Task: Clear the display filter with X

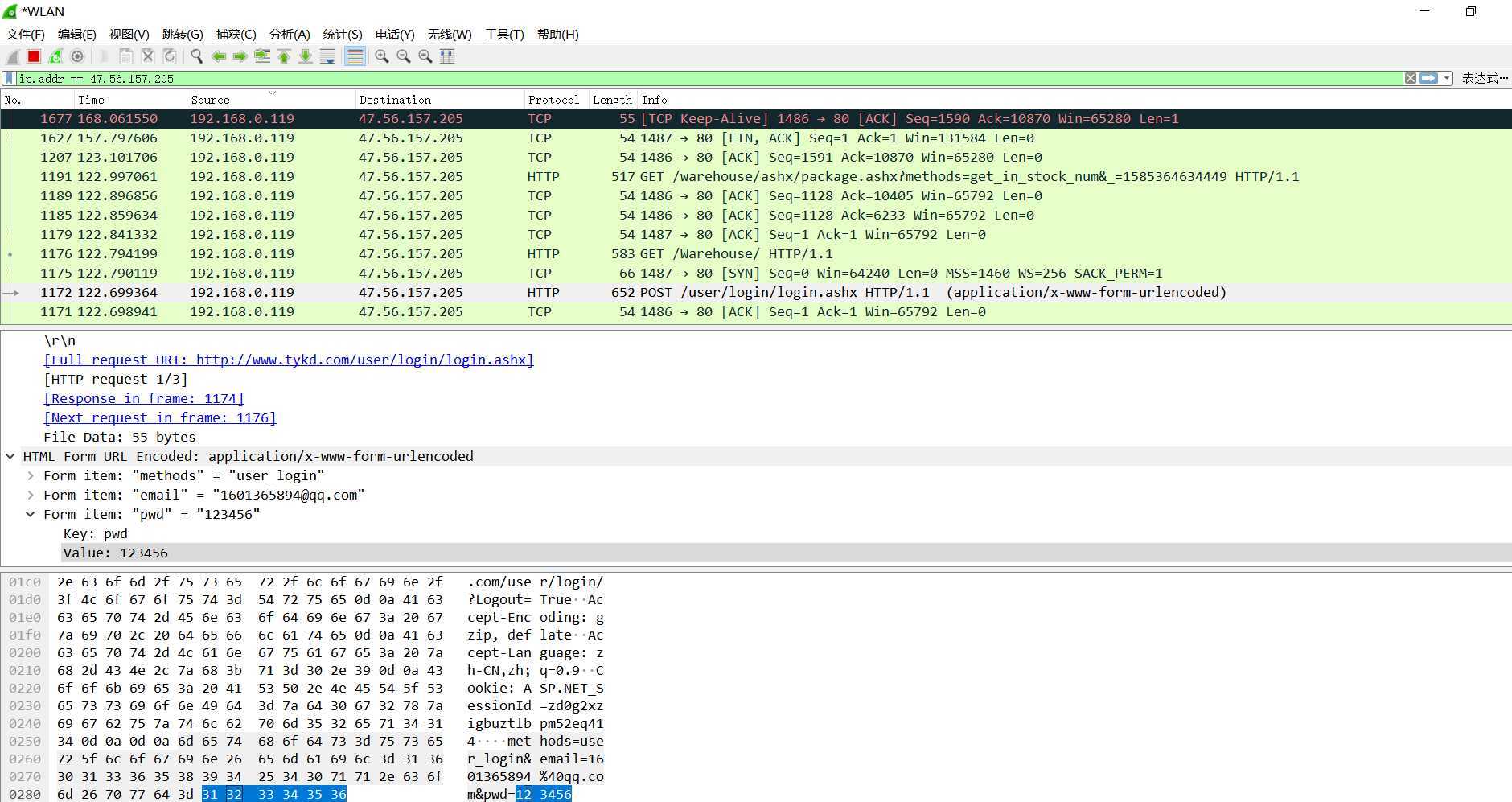Action: [1411, 78]
